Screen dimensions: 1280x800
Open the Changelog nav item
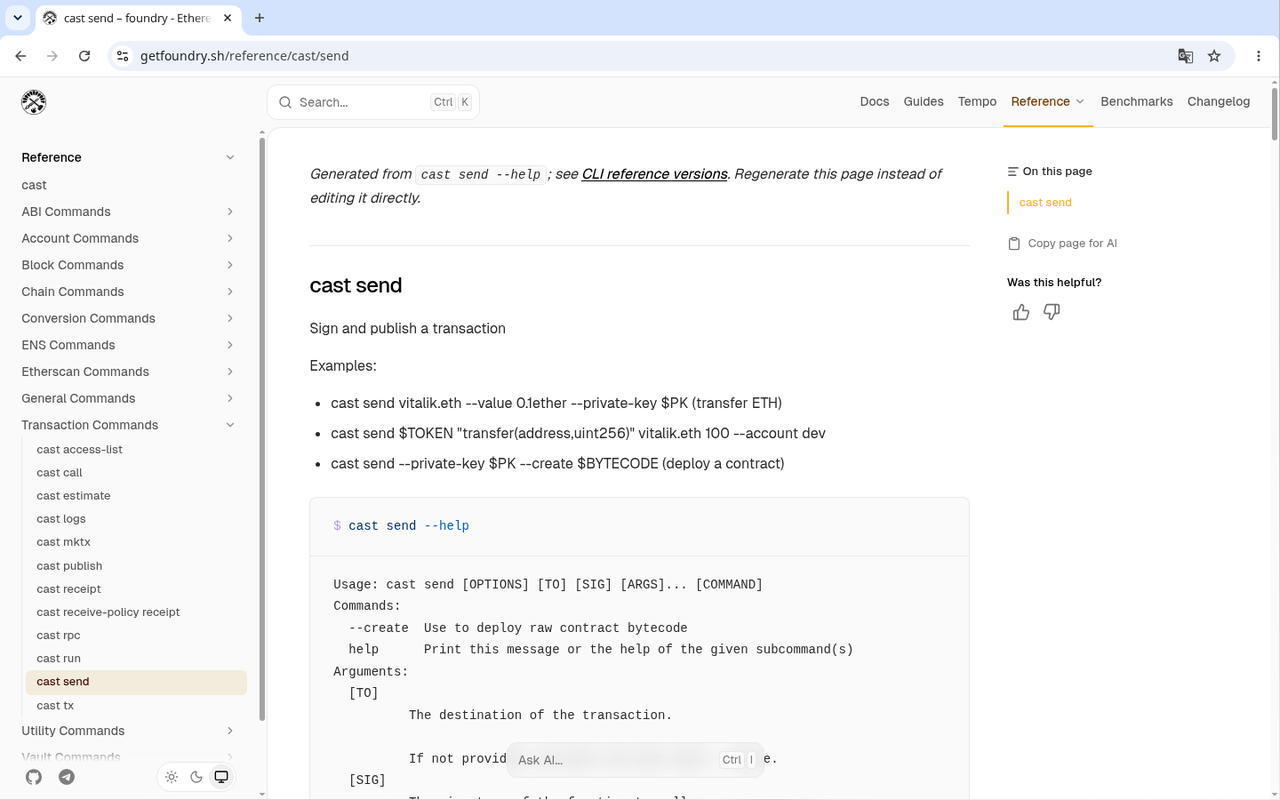point(1218,102)
